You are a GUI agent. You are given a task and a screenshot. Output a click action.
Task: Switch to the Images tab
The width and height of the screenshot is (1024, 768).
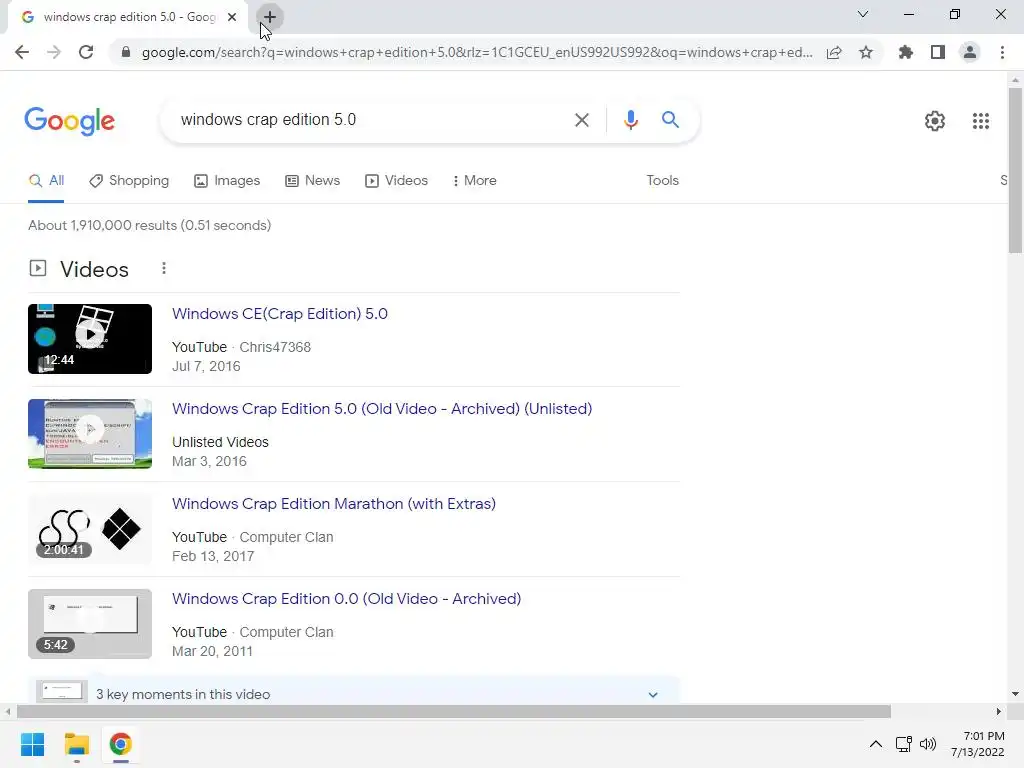coord(227,181)
